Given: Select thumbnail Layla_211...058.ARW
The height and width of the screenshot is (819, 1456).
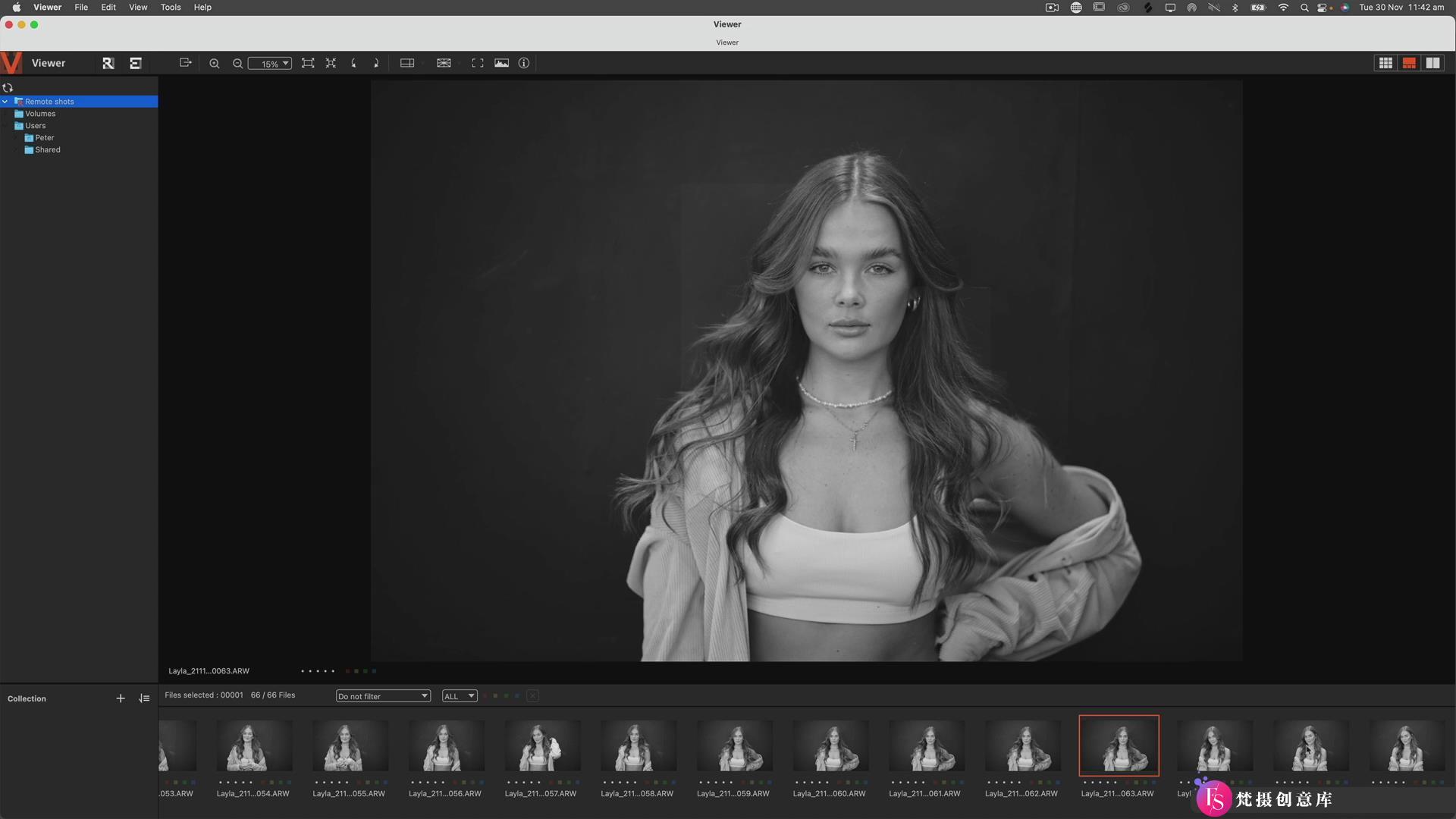Looking at the screenshot, I should (x=639, y=746).
